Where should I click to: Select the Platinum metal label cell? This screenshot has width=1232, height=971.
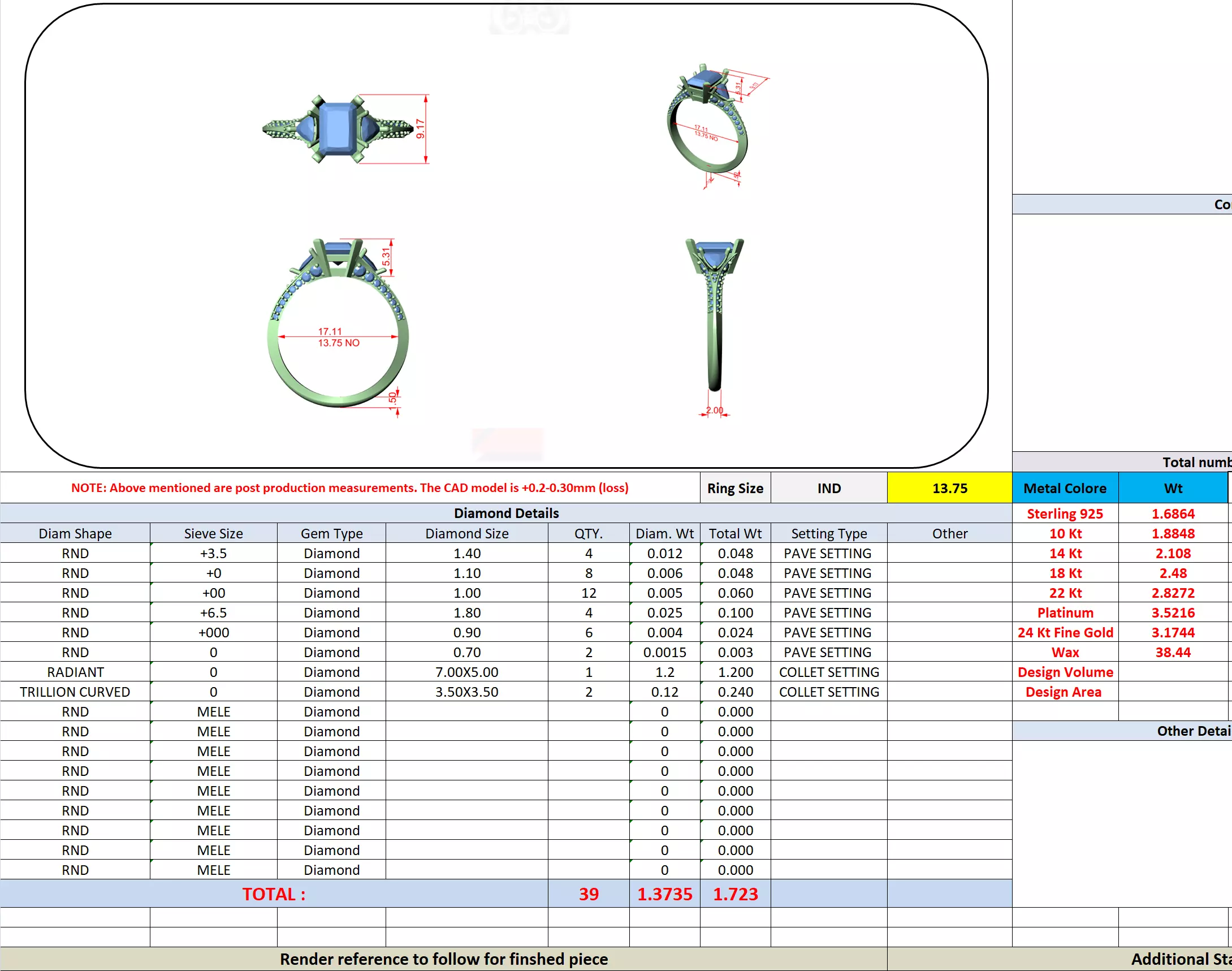coord(1065,612)
